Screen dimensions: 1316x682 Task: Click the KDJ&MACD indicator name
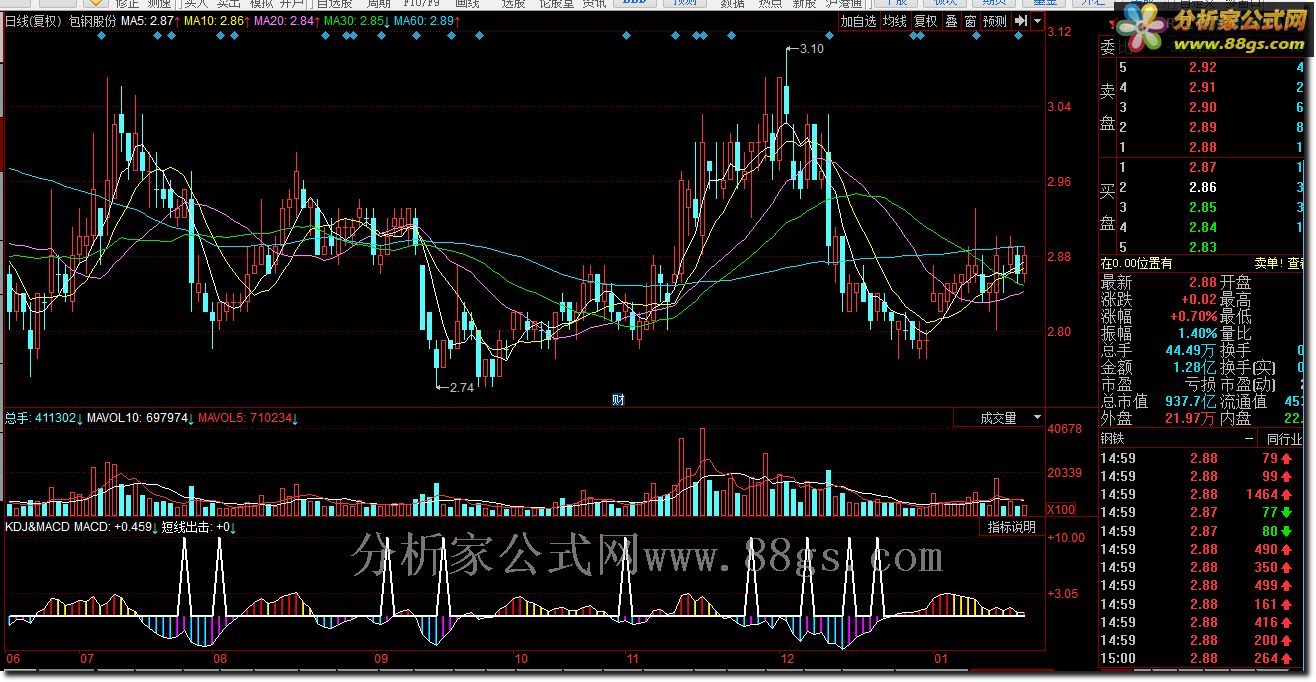click(37, 527)
